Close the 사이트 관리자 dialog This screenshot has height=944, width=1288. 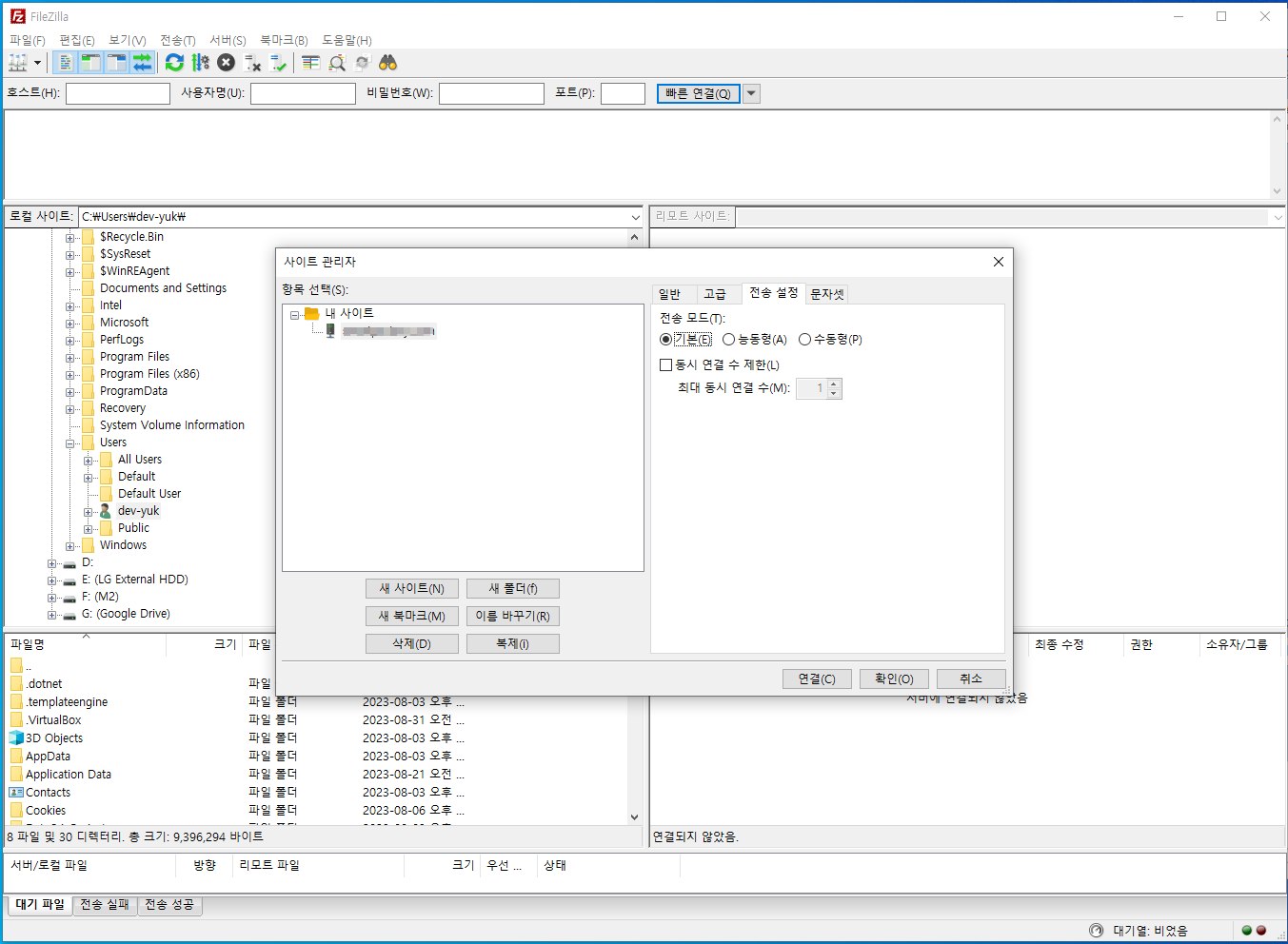pyautogui.click(x=999, y=262)
